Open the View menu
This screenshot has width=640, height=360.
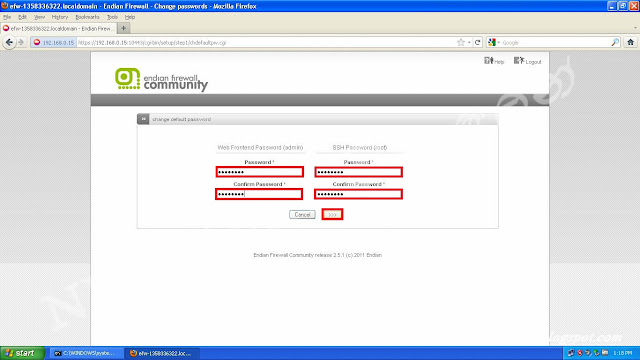[39, 17]
